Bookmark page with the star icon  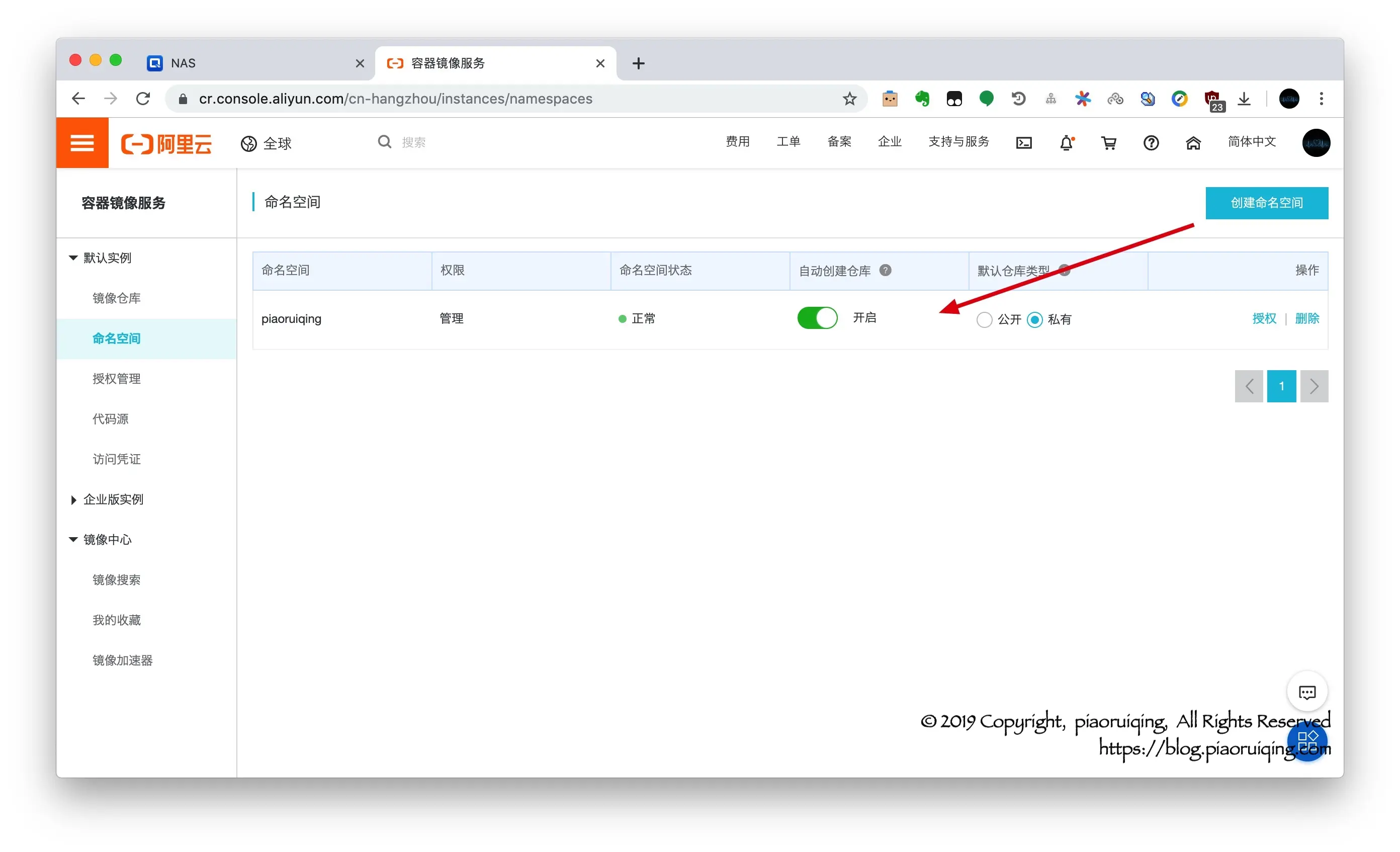[849, 99]
